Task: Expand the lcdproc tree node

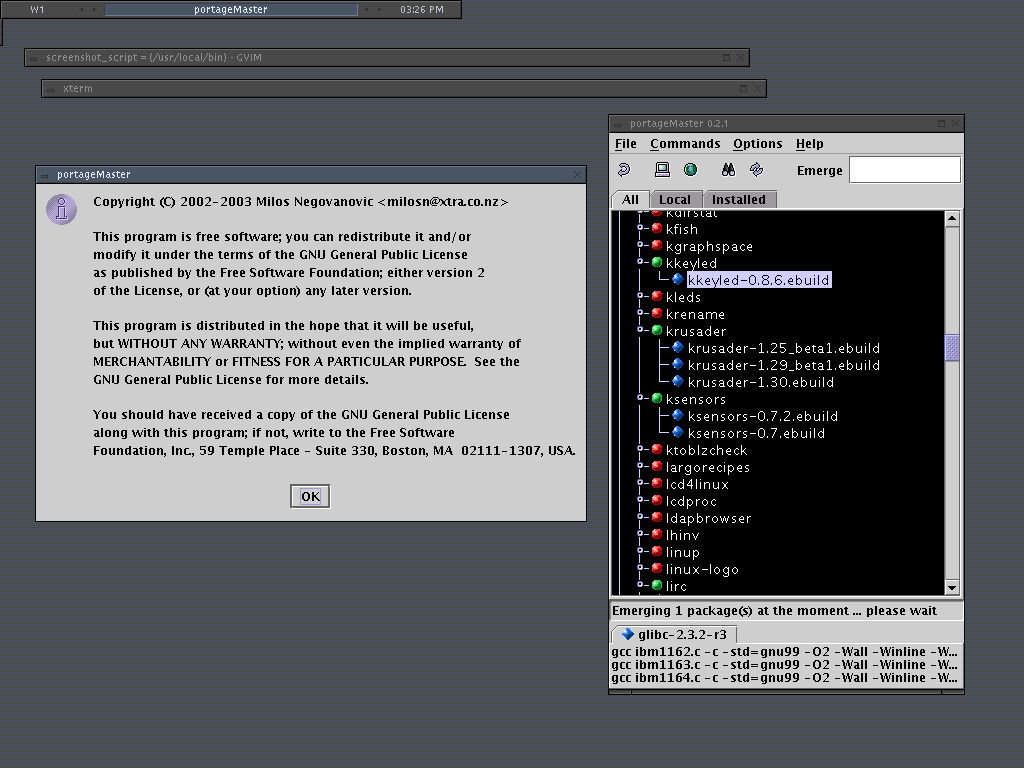Action: (640, 500)
